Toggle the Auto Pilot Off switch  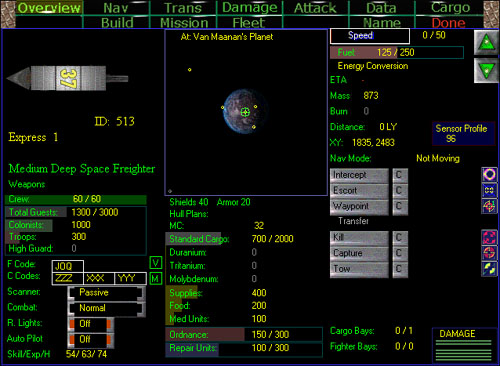(90, 339)
